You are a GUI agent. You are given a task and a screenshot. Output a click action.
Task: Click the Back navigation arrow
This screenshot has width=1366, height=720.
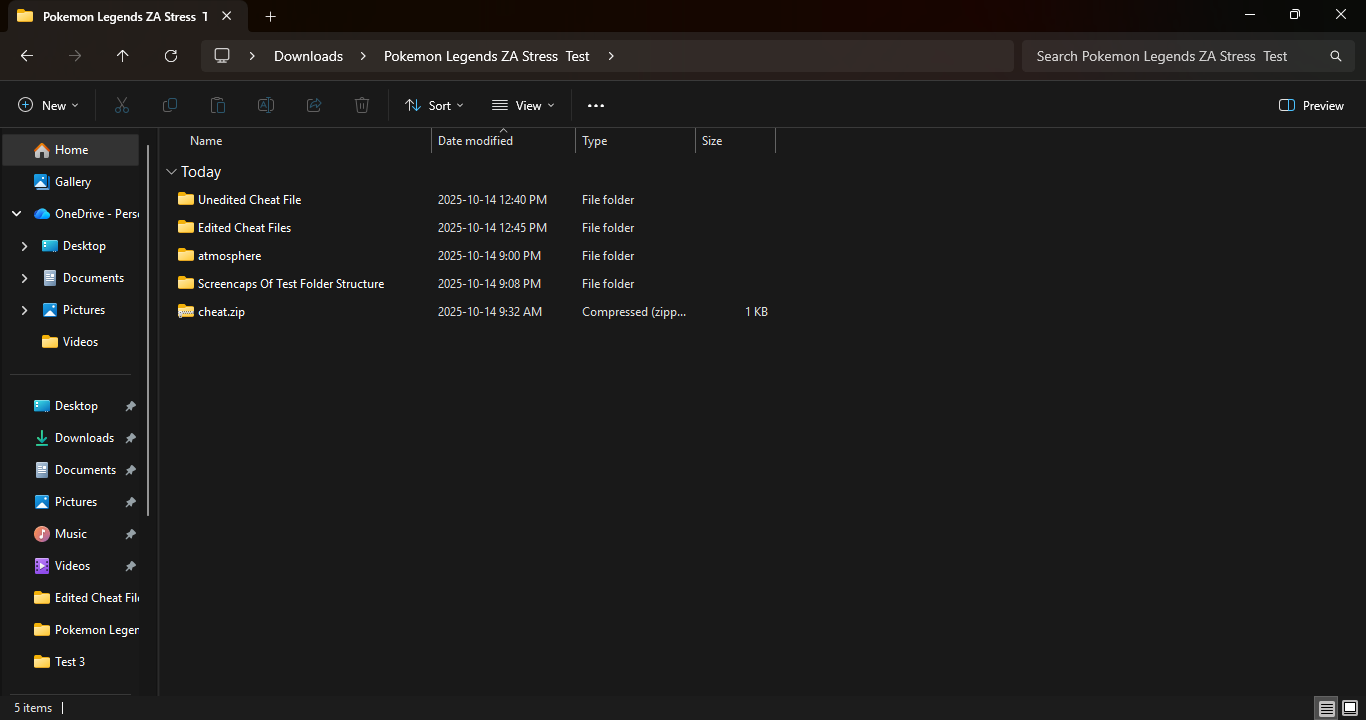pos(27,56)
